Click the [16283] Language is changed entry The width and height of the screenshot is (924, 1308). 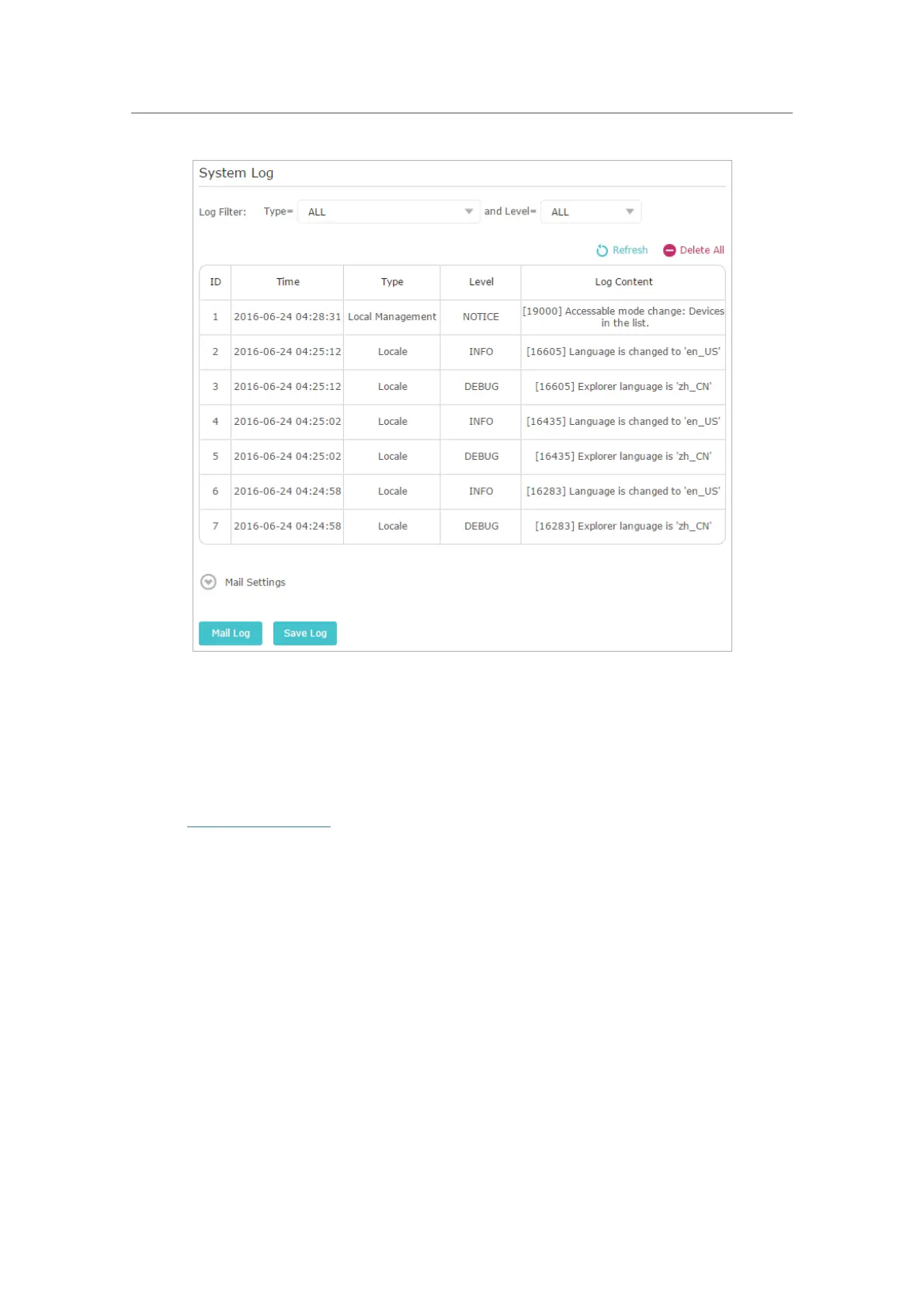624,492
